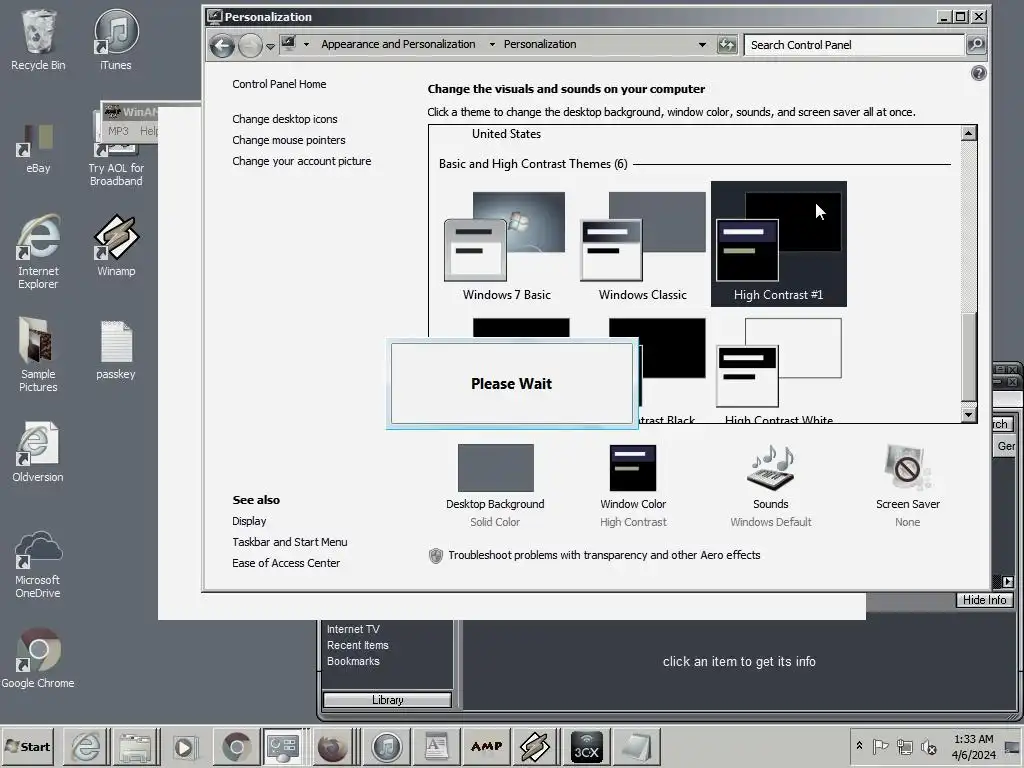
Task: Select the High Contrast #1 theme
Action: tap(778, 244)
